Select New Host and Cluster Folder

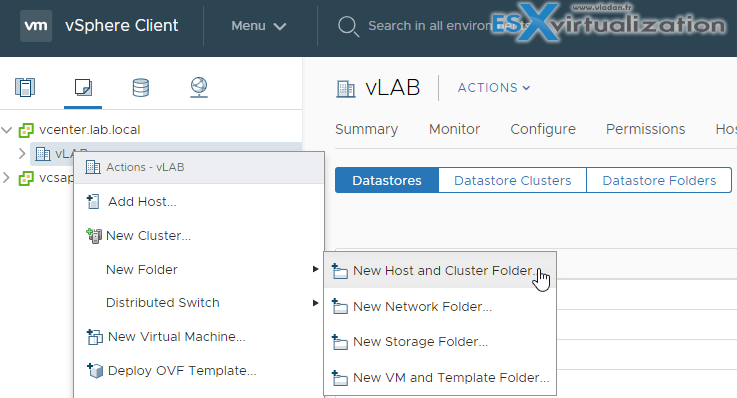[440, 270]
